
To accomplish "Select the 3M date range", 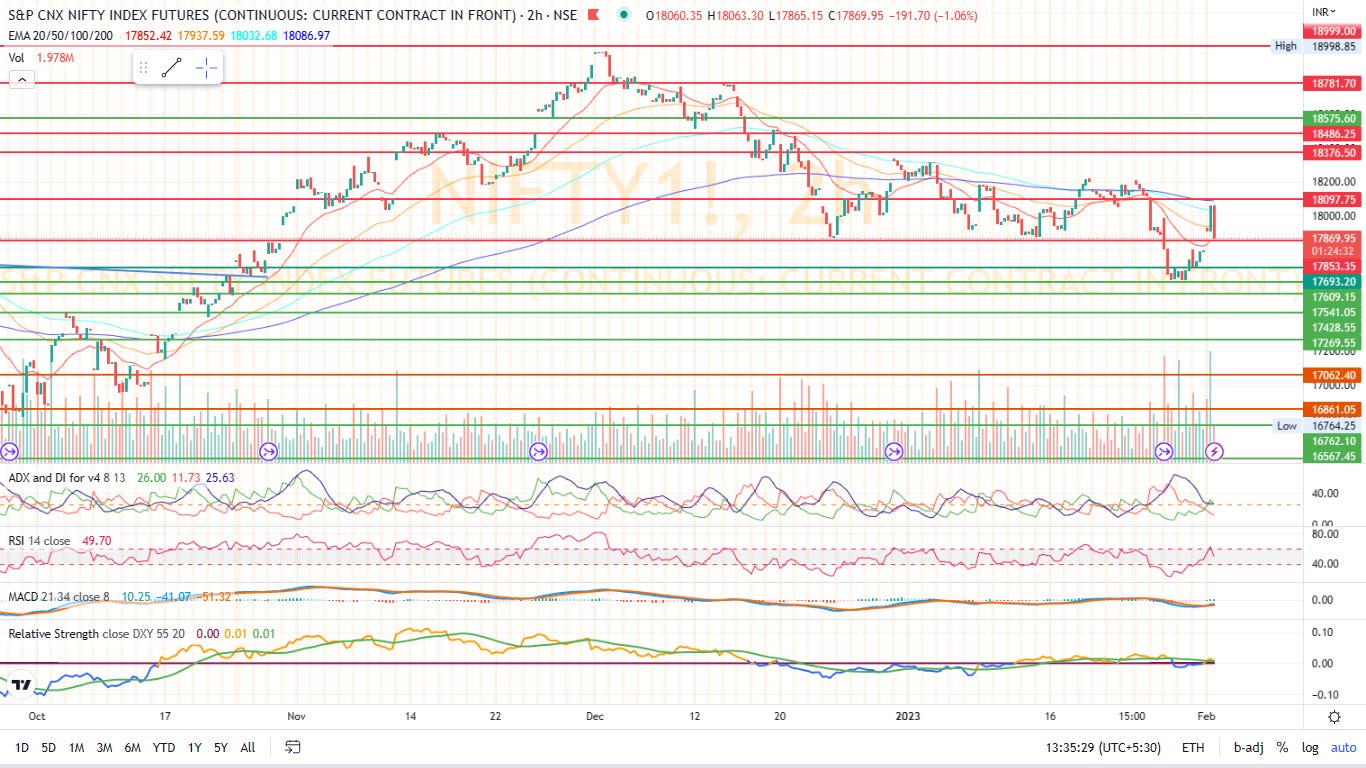I will pos(104,747).
